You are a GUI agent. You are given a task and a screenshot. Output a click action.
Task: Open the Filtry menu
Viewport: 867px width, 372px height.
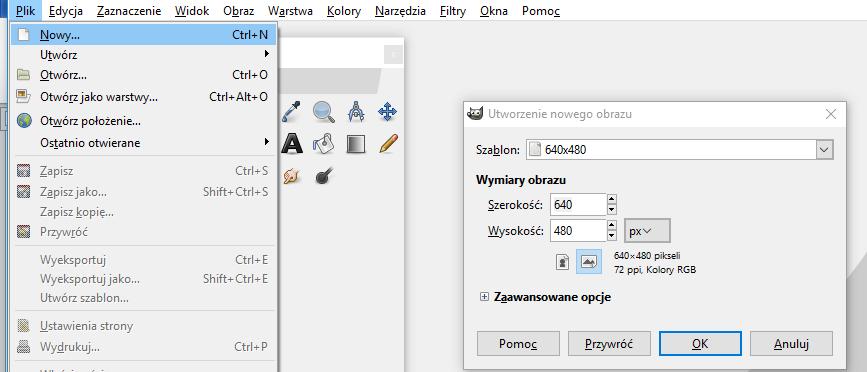pos(453,11)
